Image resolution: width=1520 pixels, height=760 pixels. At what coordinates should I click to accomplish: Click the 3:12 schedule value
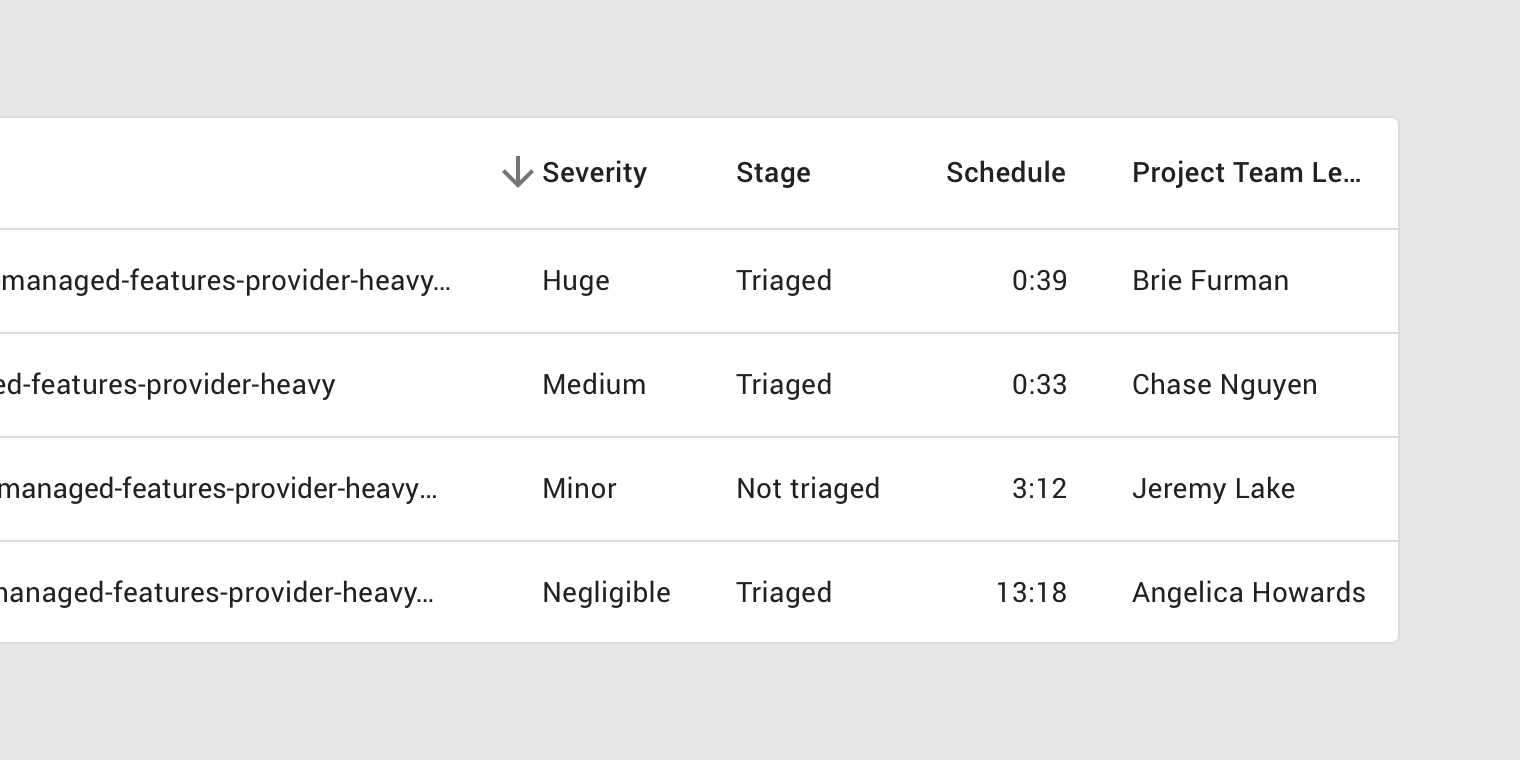[1039, 489]
